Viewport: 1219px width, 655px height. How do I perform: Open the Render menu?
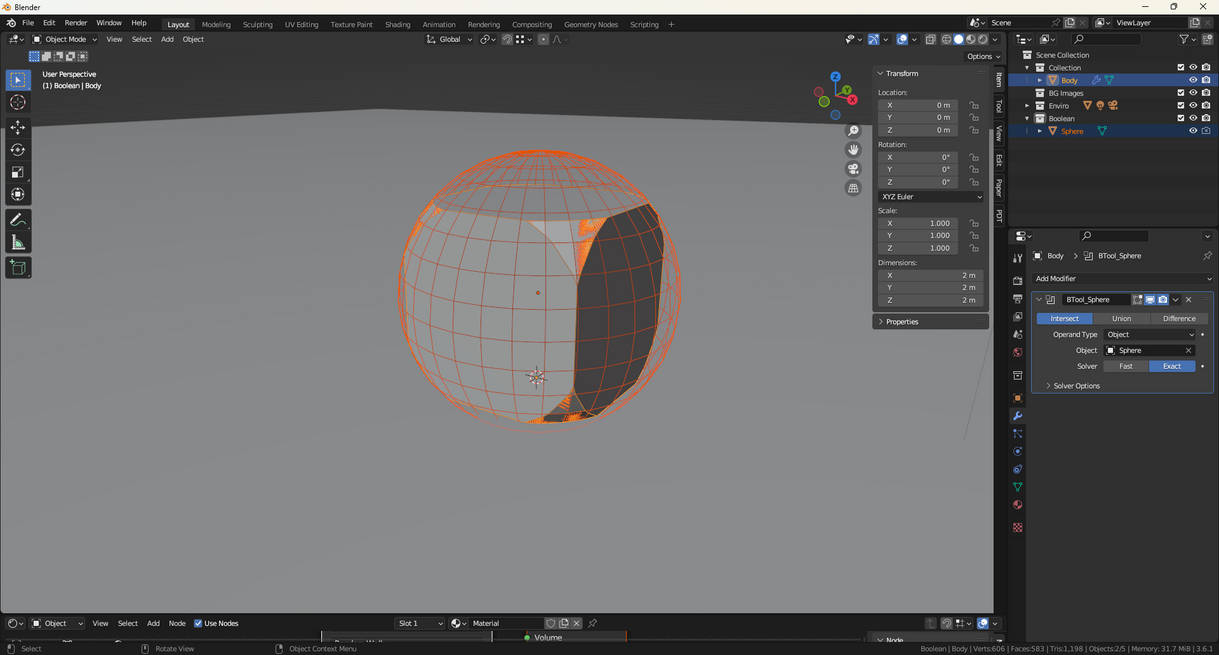pyautogui.click(x=76, y=23)
